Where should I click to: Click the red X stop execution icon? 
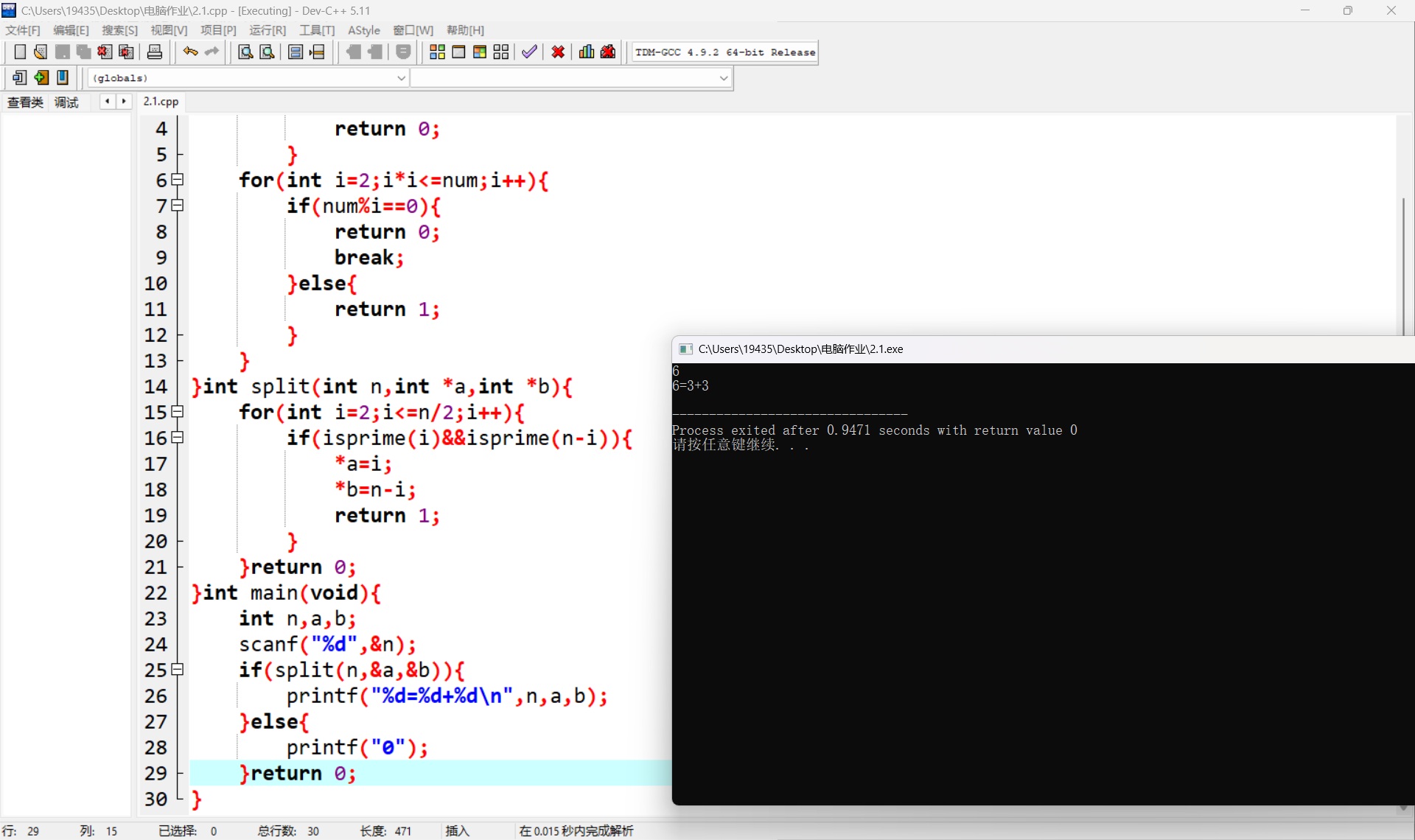[558, 52]
